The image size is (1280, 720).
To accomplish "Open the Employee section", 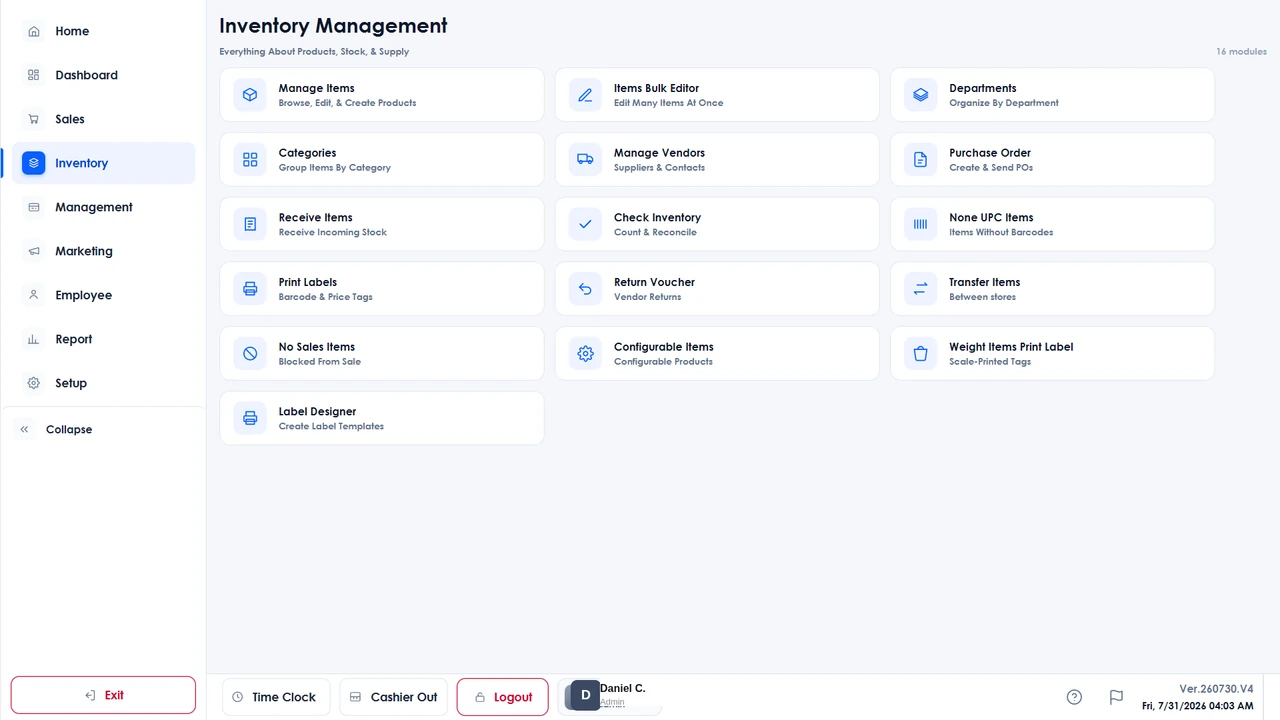I will [x=104, y=295].
